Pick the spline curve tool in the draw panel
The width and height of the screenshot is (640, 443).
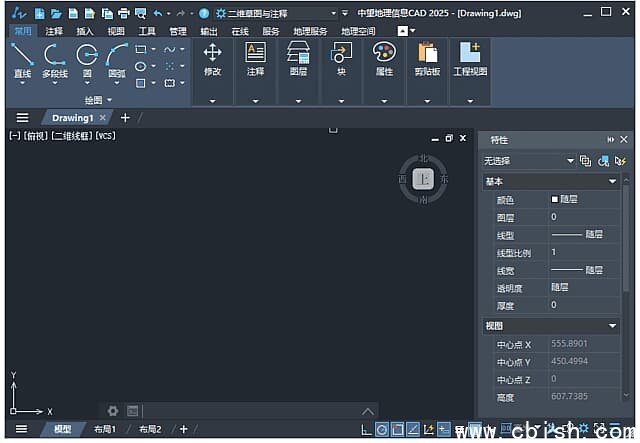tap(170, 49)
